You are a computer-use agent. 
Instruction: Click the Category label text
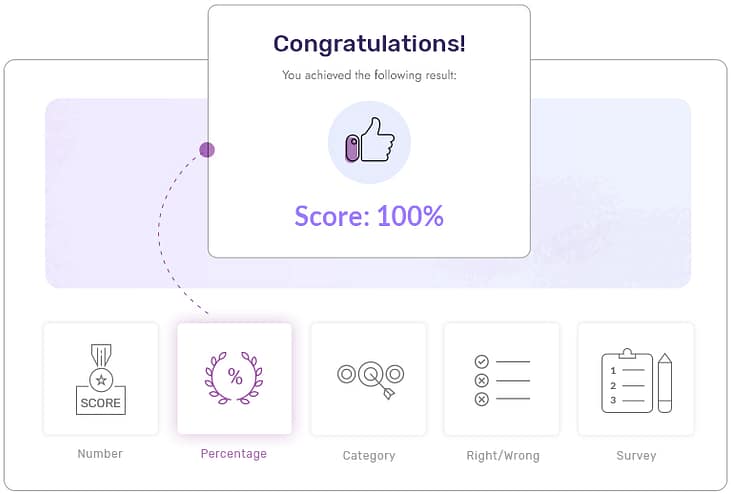pos(369,455)
